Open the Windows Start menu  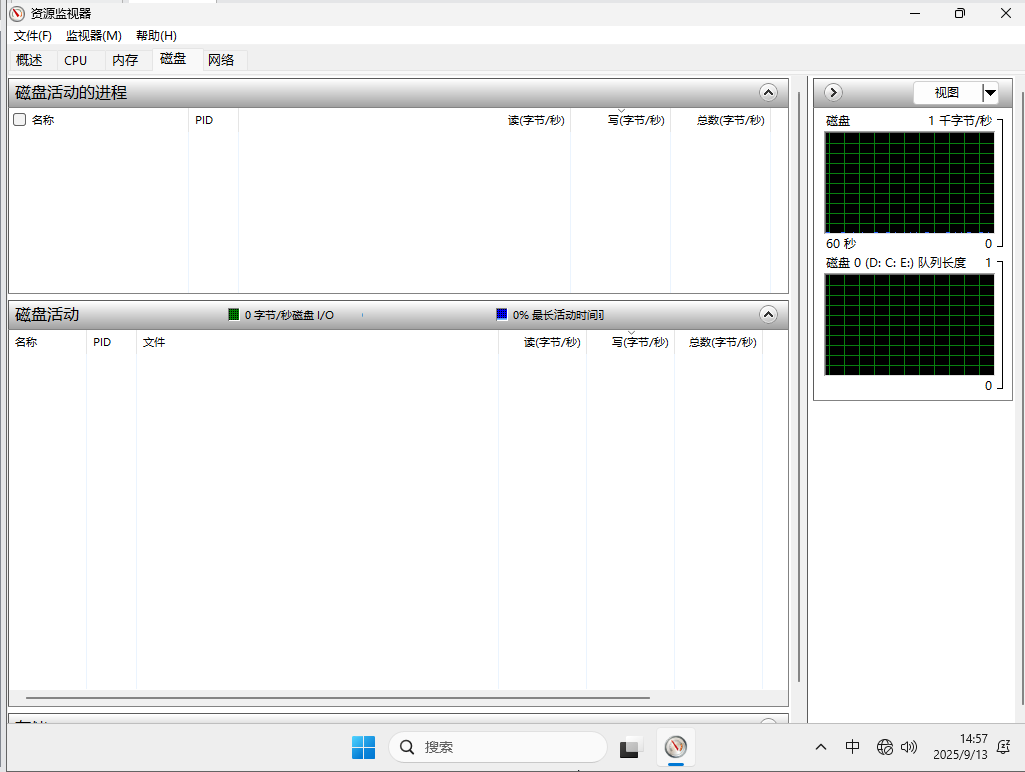point(363,747)
